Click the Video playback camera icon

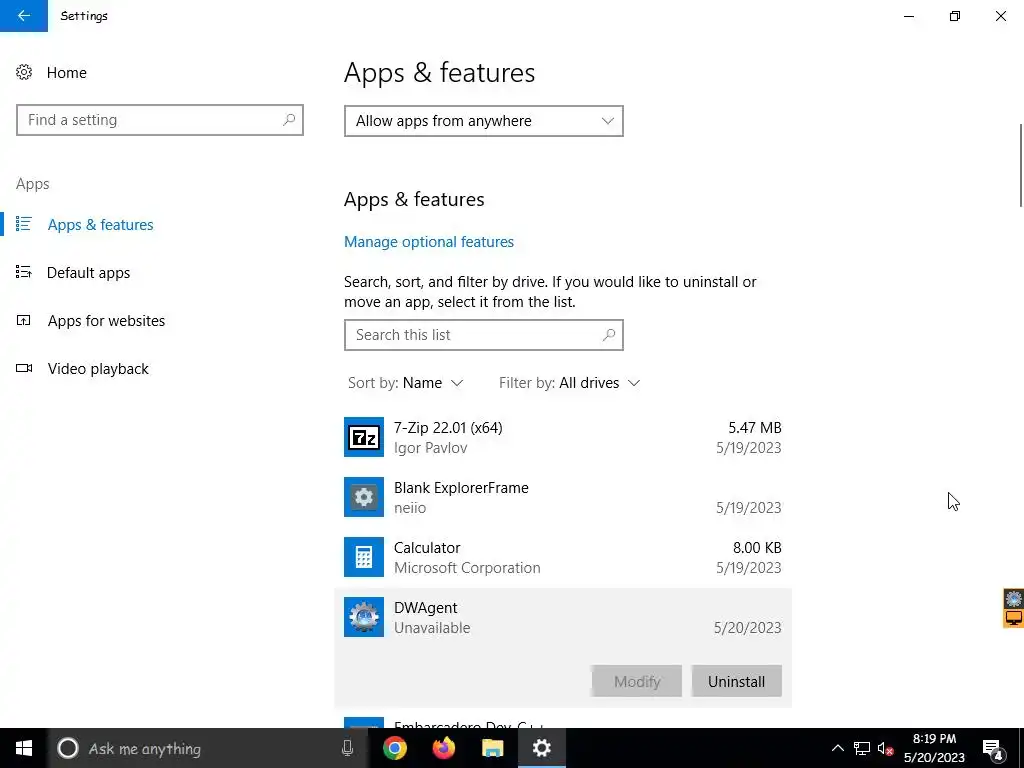pyautogui.click(x=24, y=368)
